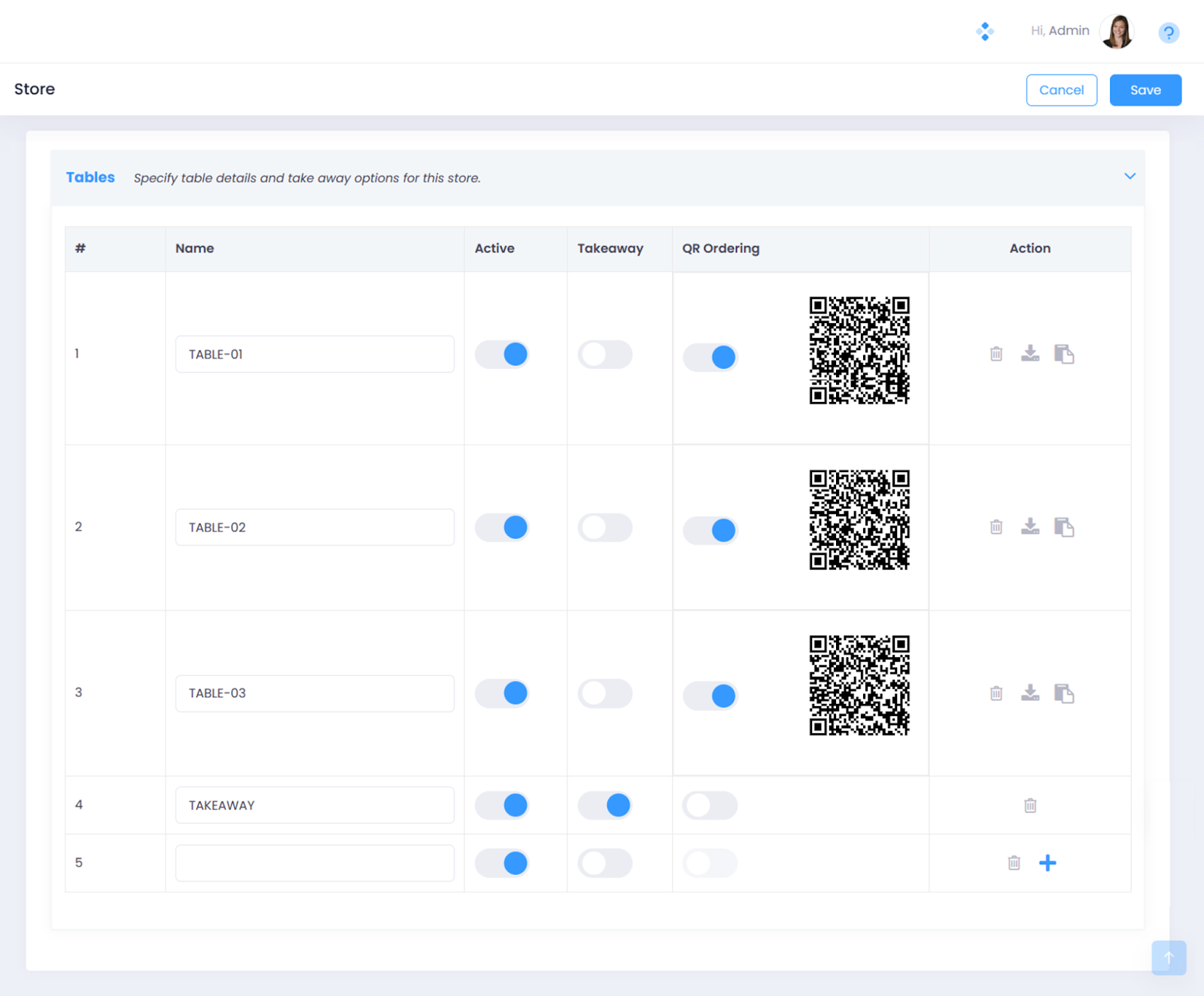Screen dimensions: 1204x996
Task: Click the empty name field in row 5
Action: [315, 864]
